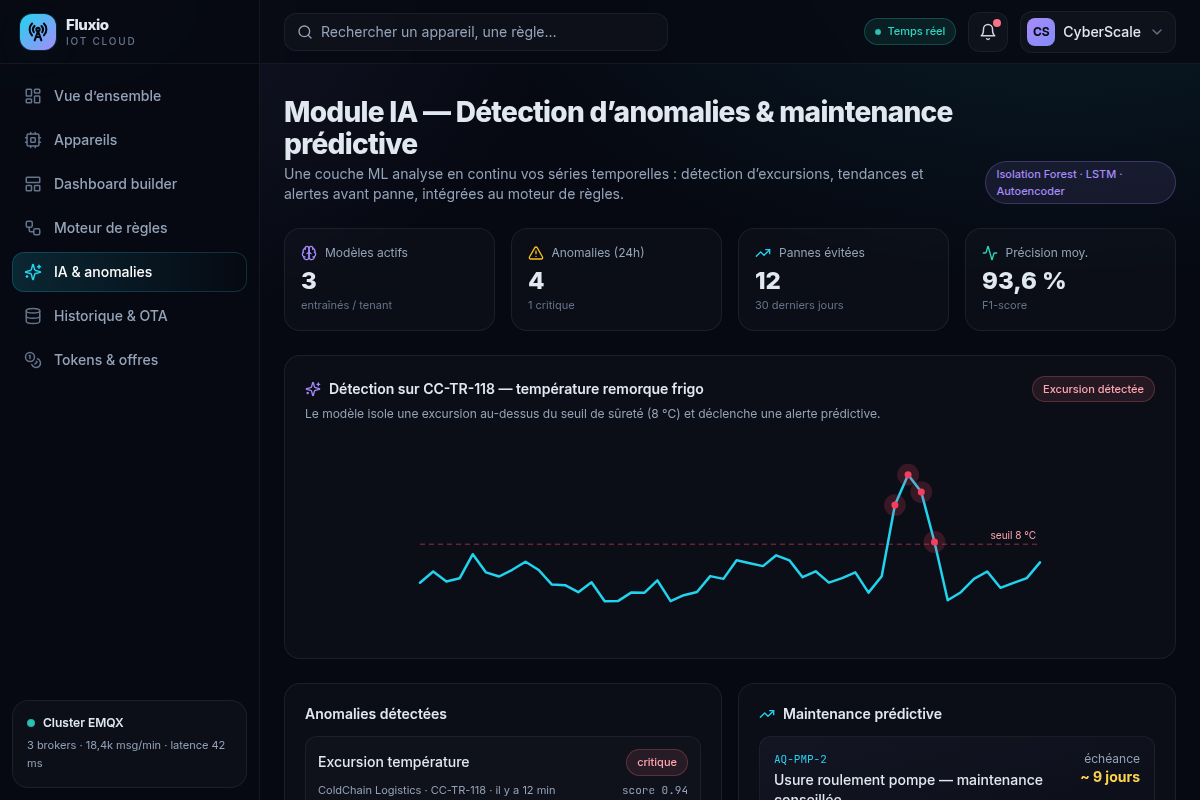Click the Excursion détectée badge
This screenshot has width=1200, height=800.
[x=1093, y=389]
